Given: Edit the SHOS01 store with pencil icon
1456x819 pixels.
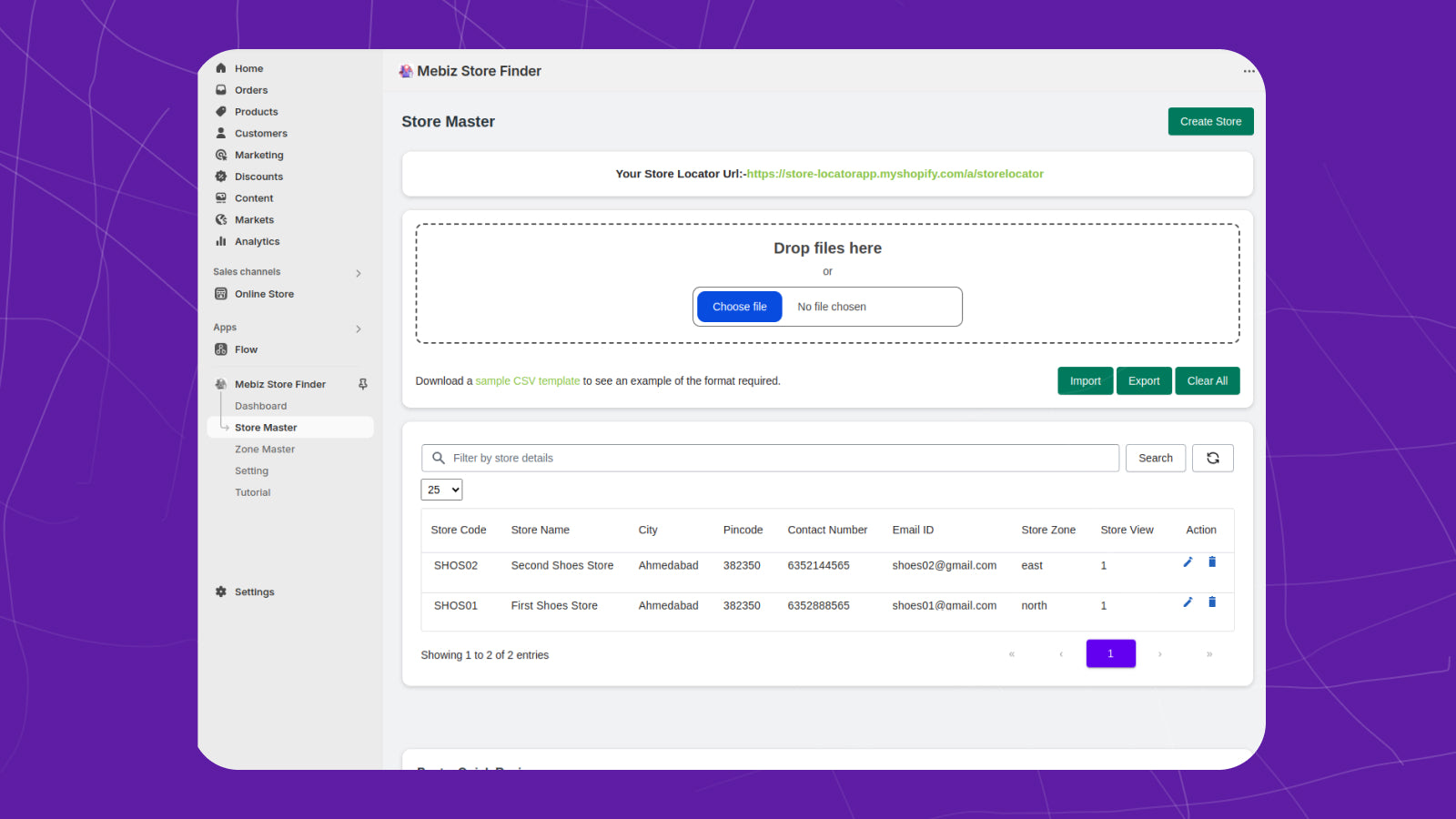Looking at the screenshot, I should pos(1188,602).
